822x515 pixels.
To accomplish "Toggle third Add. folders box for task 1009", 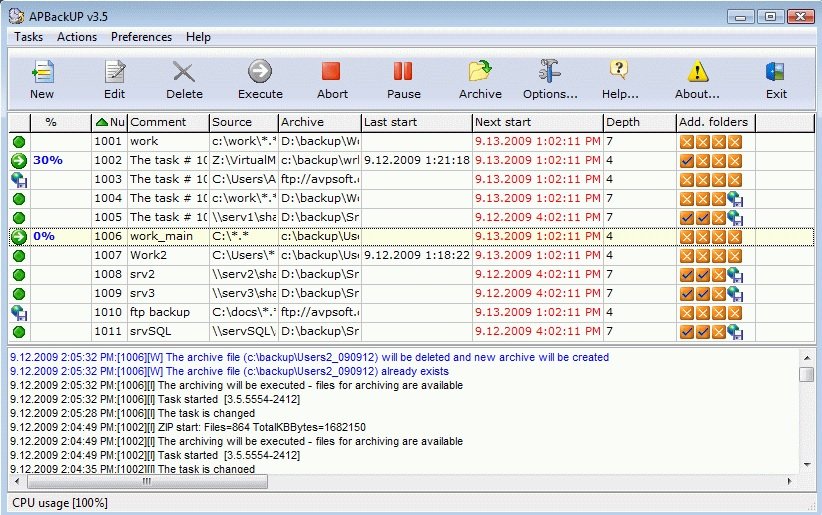I will 719,294.
